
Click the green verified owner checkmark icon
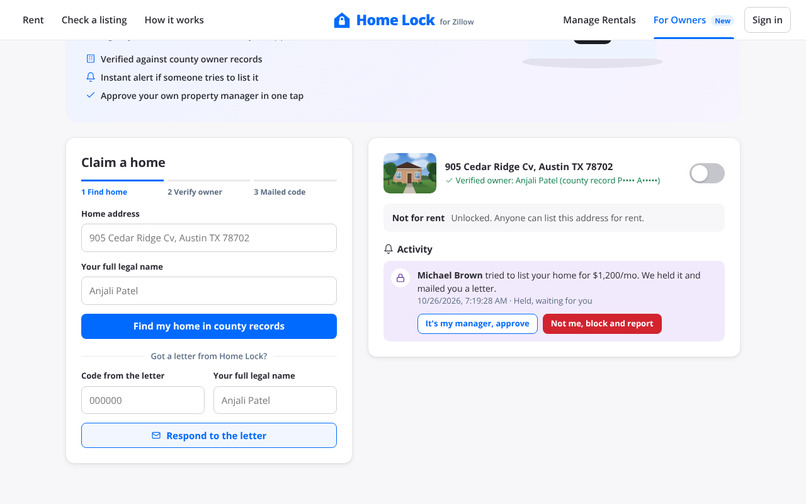coord(449,181)
